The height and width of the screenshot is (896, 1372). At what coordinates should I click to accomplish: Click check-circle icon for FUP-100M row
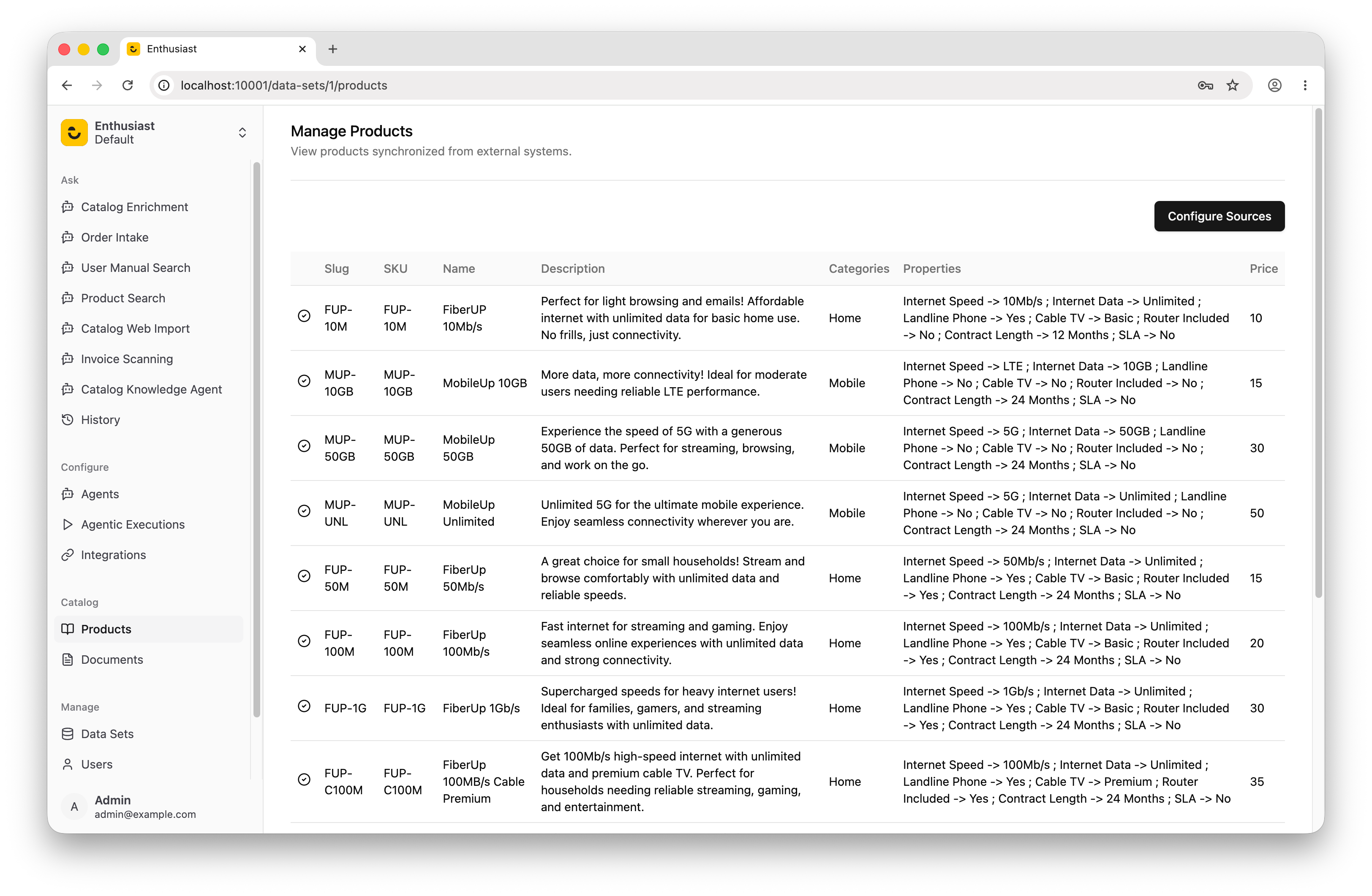click(x=304, y=641)
